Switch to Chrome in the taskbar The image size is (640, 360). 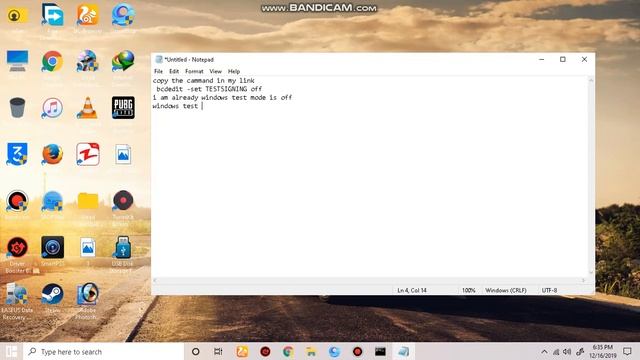tap(288, 351)
